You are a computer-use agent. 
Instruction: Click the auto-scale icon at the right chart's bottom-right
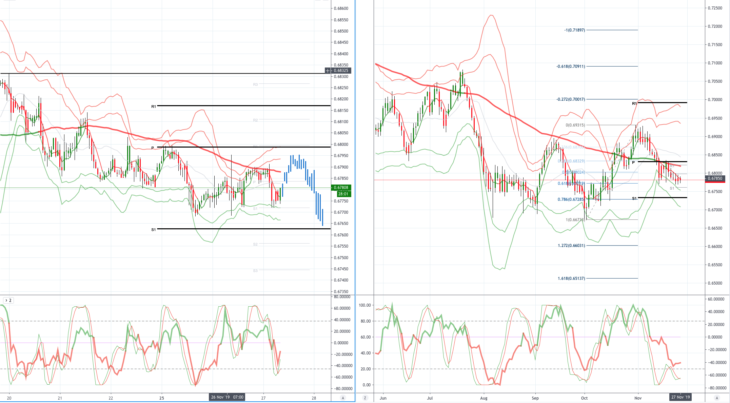tap(716, 398)
